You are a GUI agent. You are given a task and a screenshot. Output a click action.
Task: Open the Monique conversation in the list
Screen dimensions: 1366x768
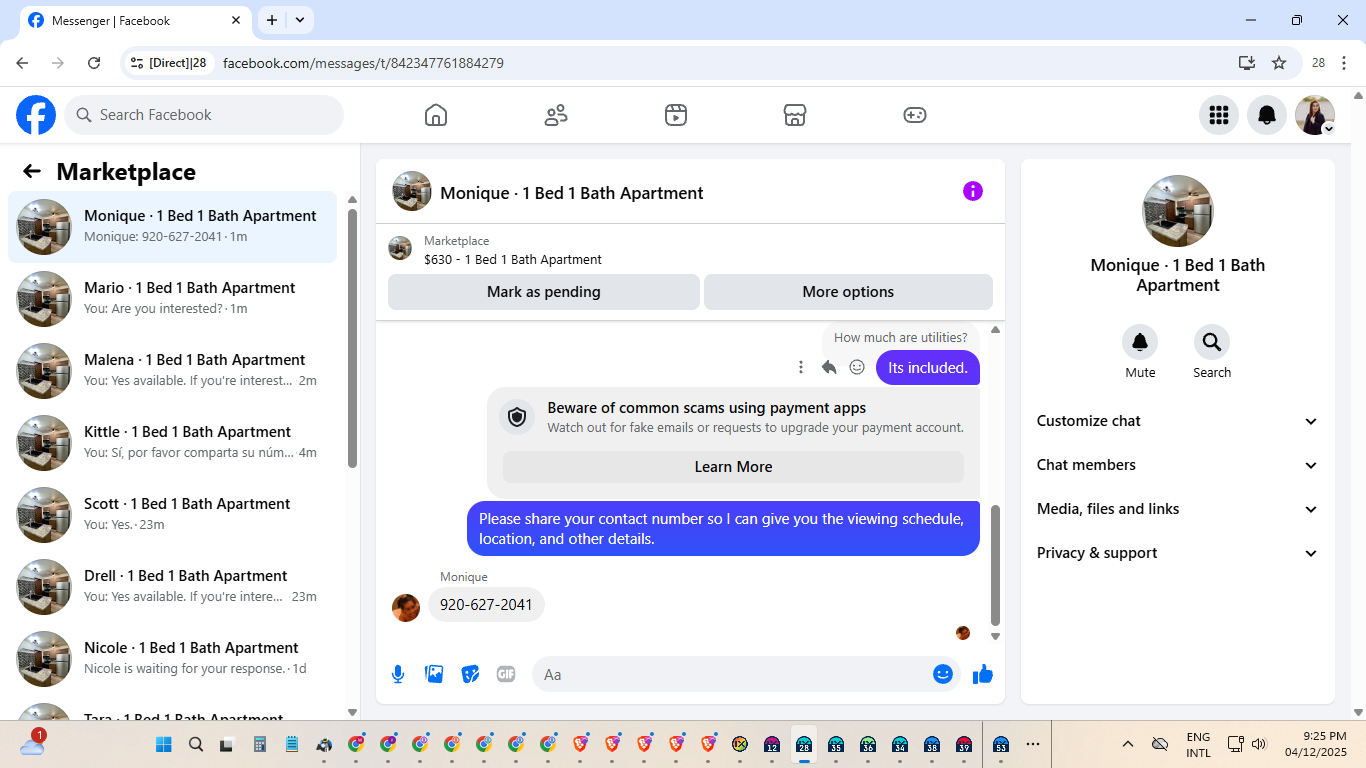click(x=173, y=227)
